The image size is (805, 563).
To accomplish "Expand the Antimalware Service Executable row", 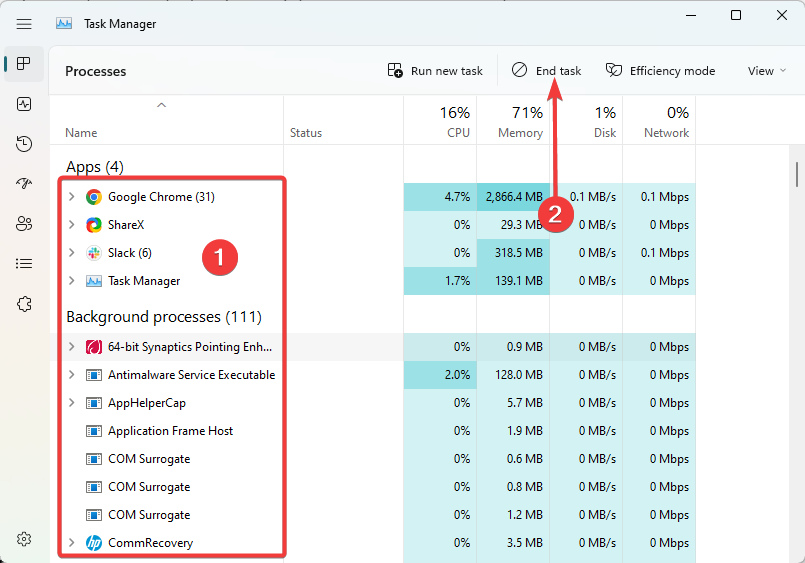I will [72, 375].
